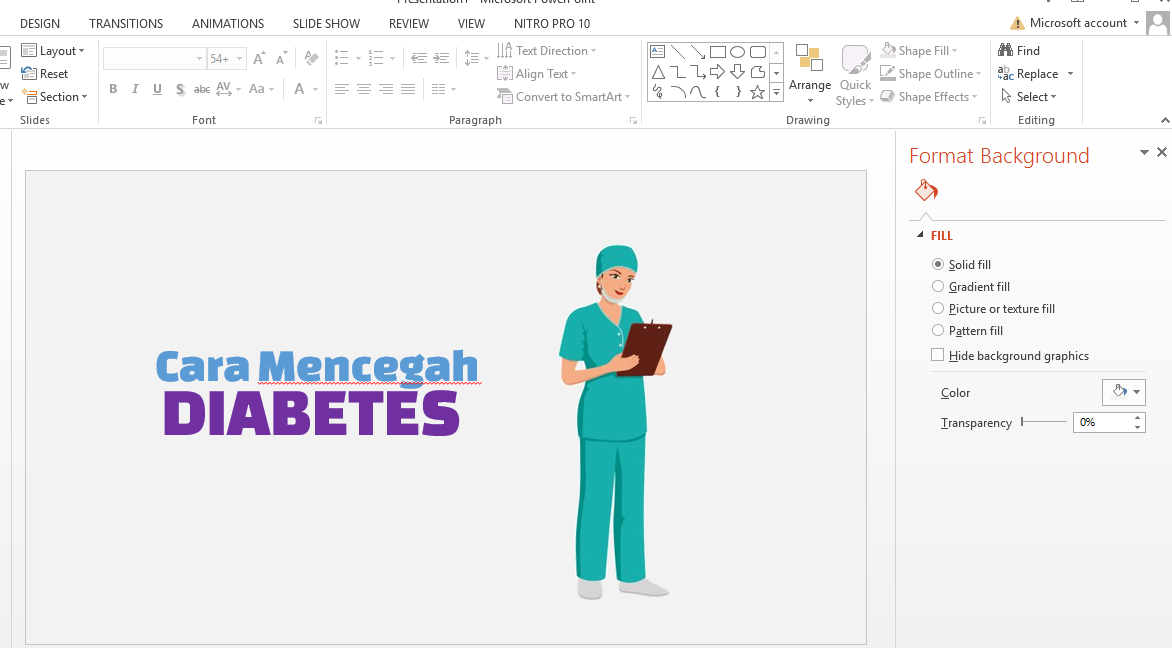The height and width of the screenshot is (648, 1172).
Task: Pick the Oval shape from the gallery
Action: pos(738,52)
